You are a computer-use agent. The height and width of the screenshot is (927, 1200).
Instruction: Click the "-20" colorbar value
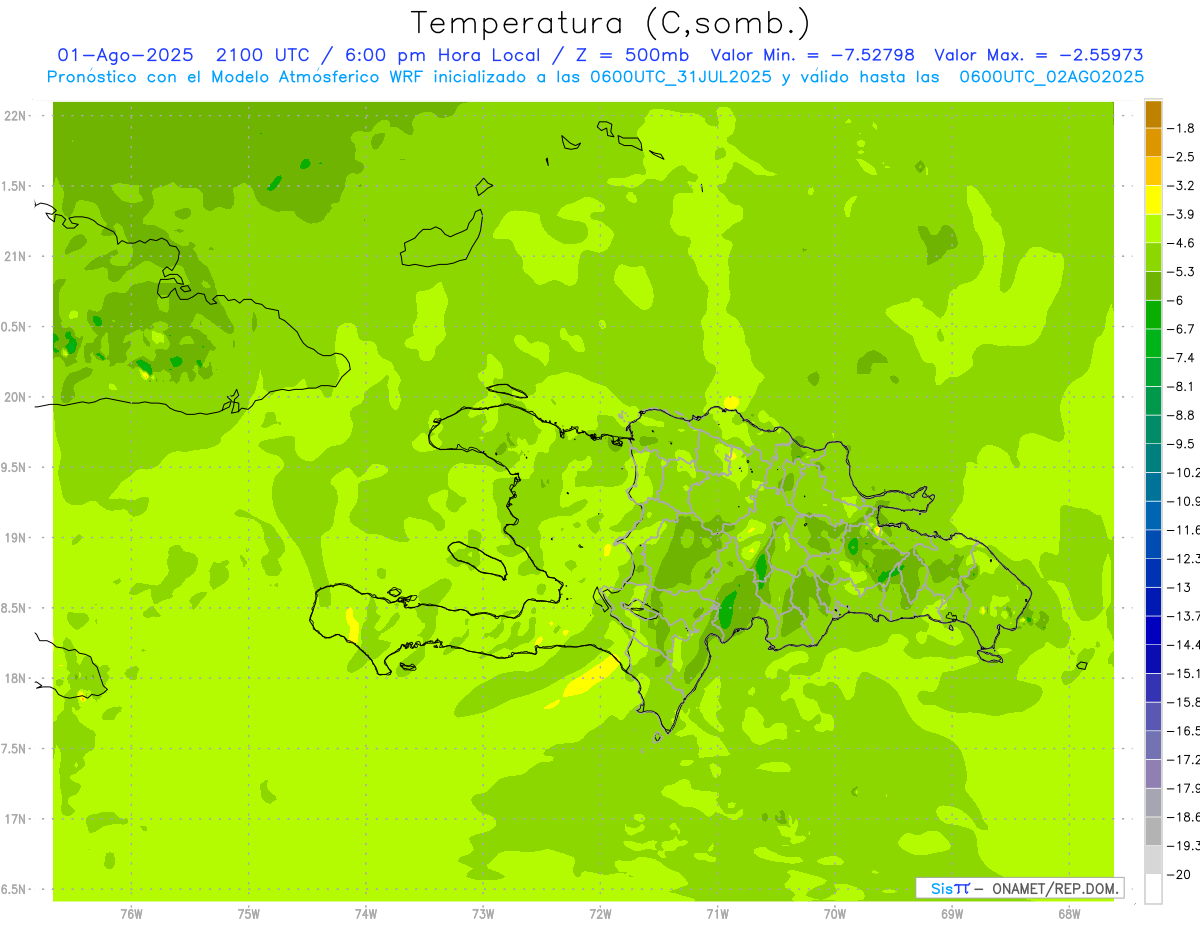click(1180, 874)
